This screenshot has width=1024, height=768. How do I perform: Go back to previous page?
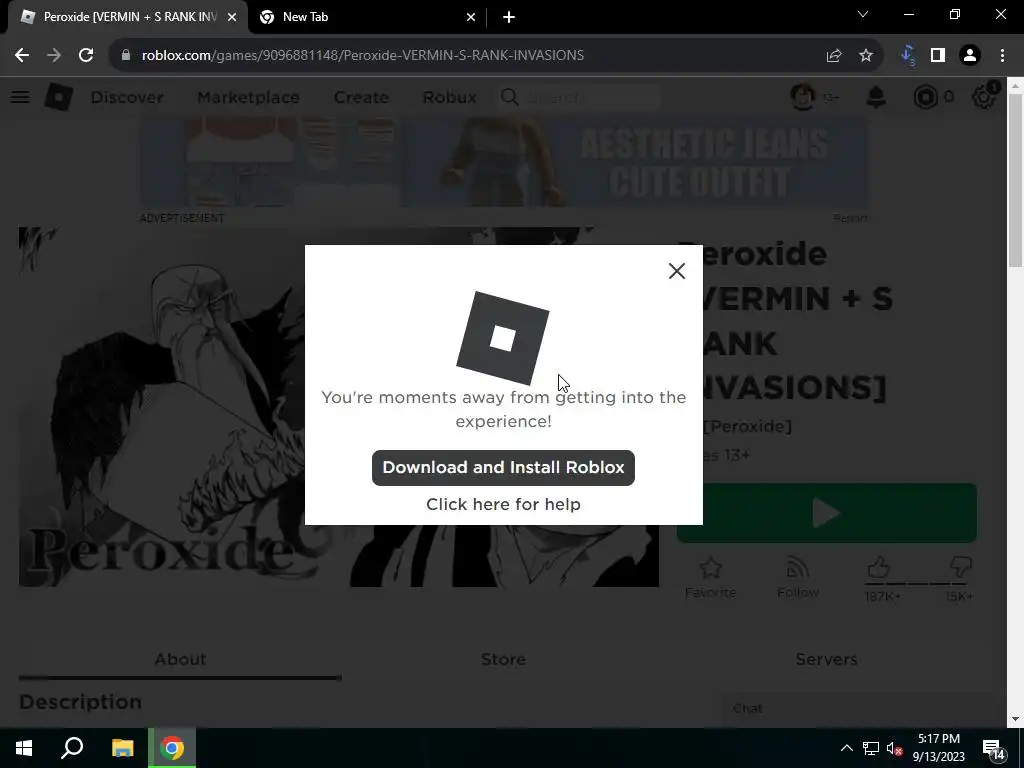point(22,56)
